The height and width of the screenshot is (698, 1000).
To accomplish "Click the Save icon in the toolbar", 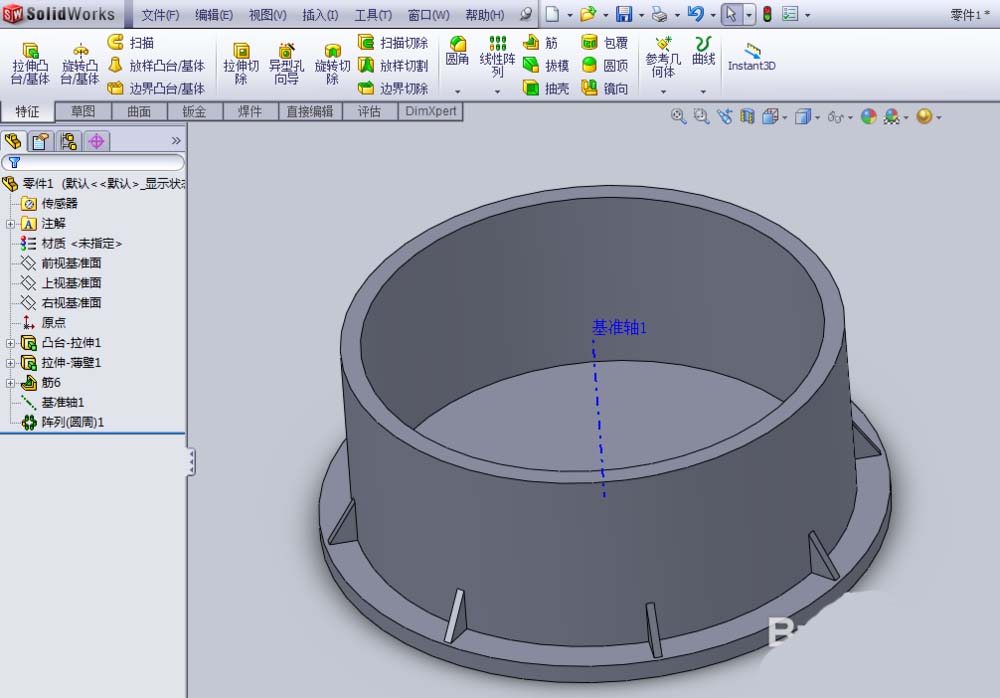I will point(624,14).
